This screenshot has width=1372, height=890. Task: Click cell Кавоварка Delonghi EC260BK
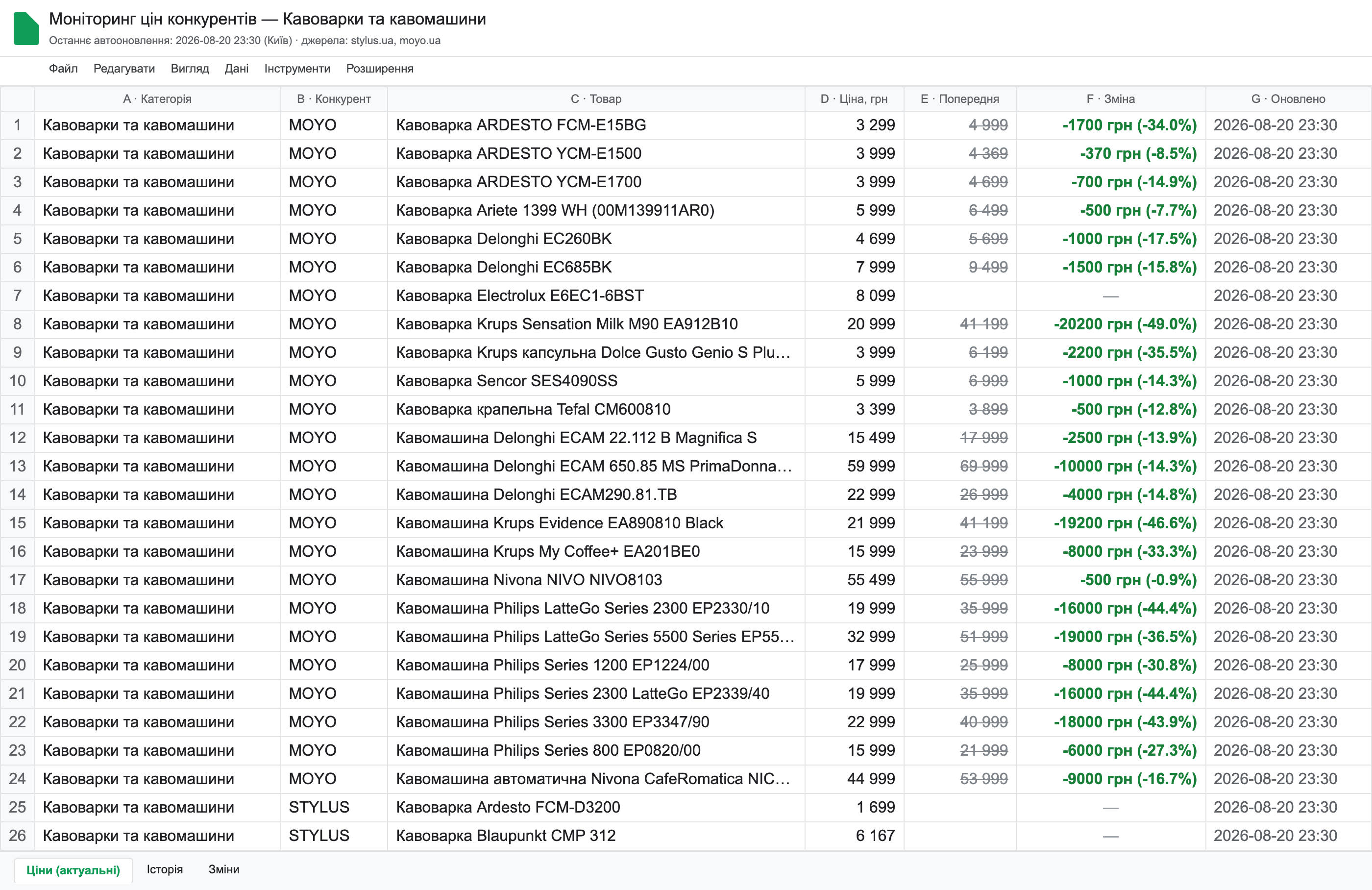(596, 239)
